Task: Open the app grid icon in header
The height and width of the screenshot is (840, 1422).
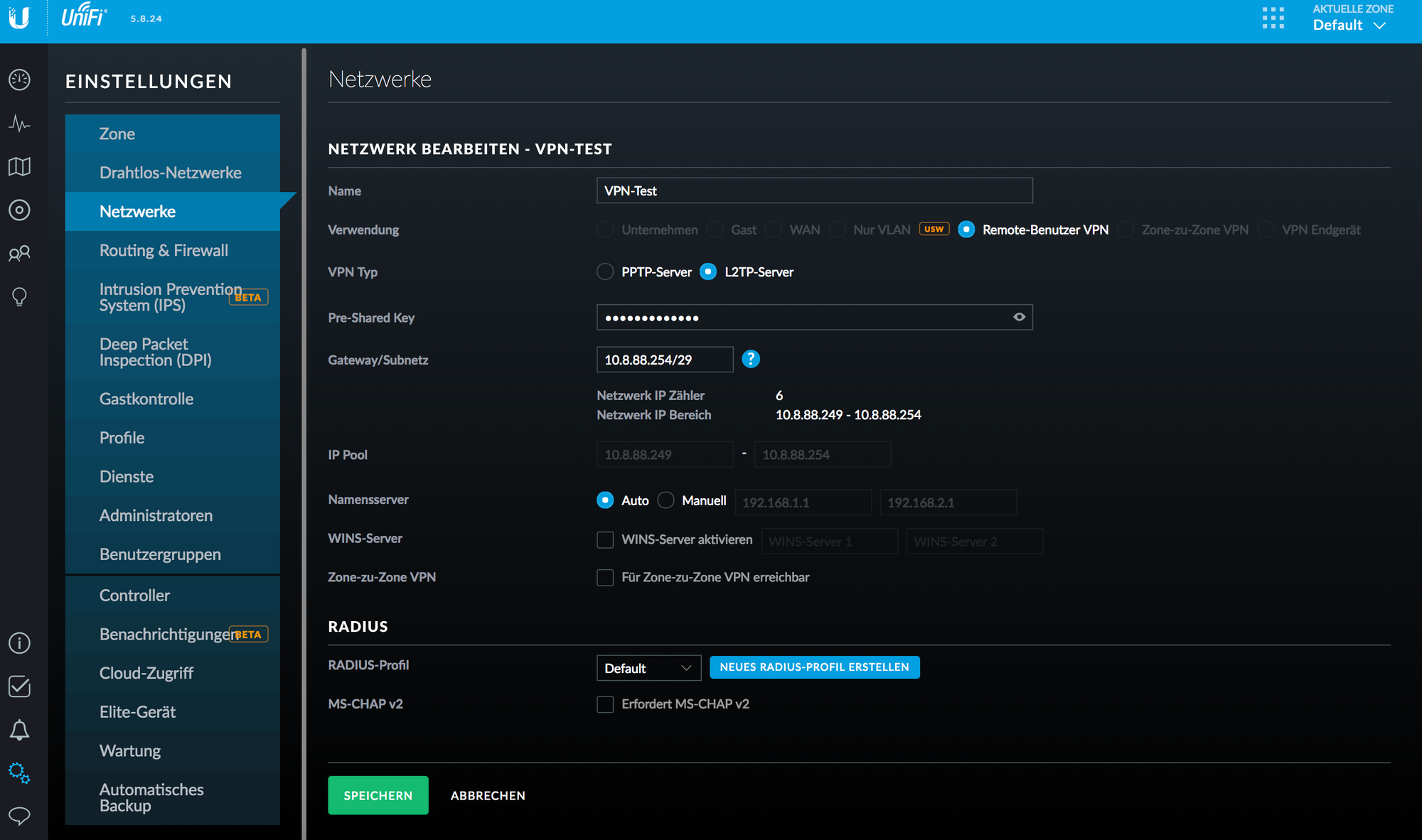Action: coord(1273,18)
